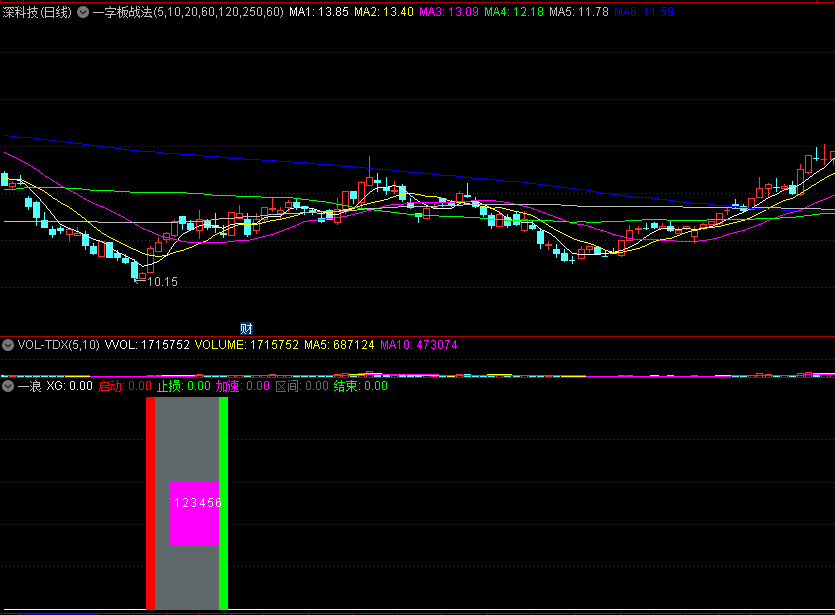Click the yellow VOLUME: 1715752 label
Screen dimensions: 835x615
tap(247, 345)
